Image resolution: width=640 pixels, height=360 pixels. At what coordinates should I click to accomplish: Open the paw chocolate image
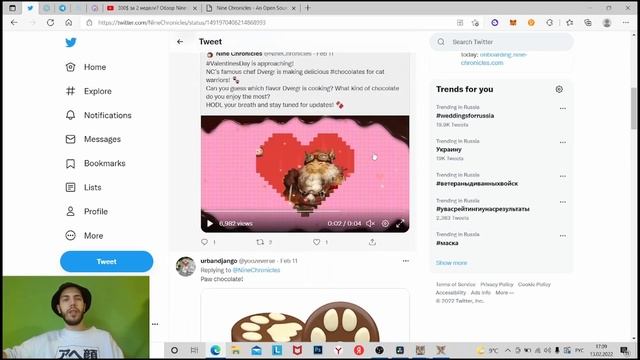click(305, 316)
